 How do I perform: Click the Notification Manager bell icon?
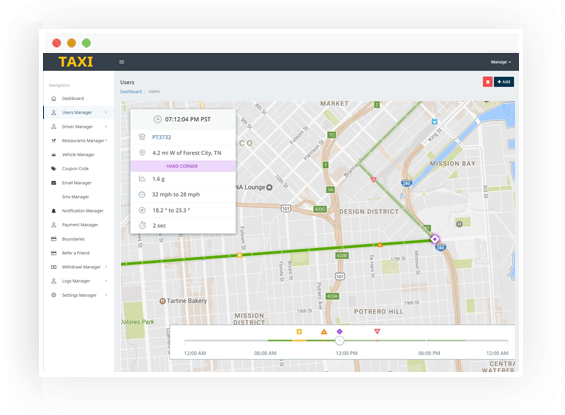point(54,211)
